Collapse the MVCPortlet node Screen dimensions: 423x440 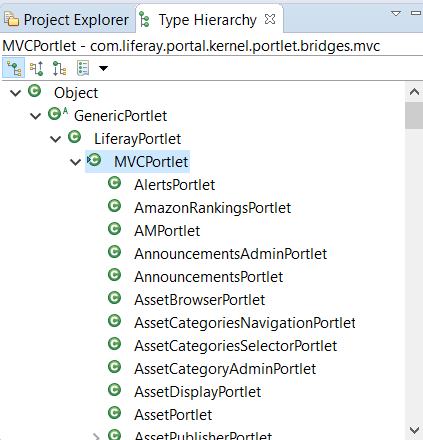[x=75, y=162]
